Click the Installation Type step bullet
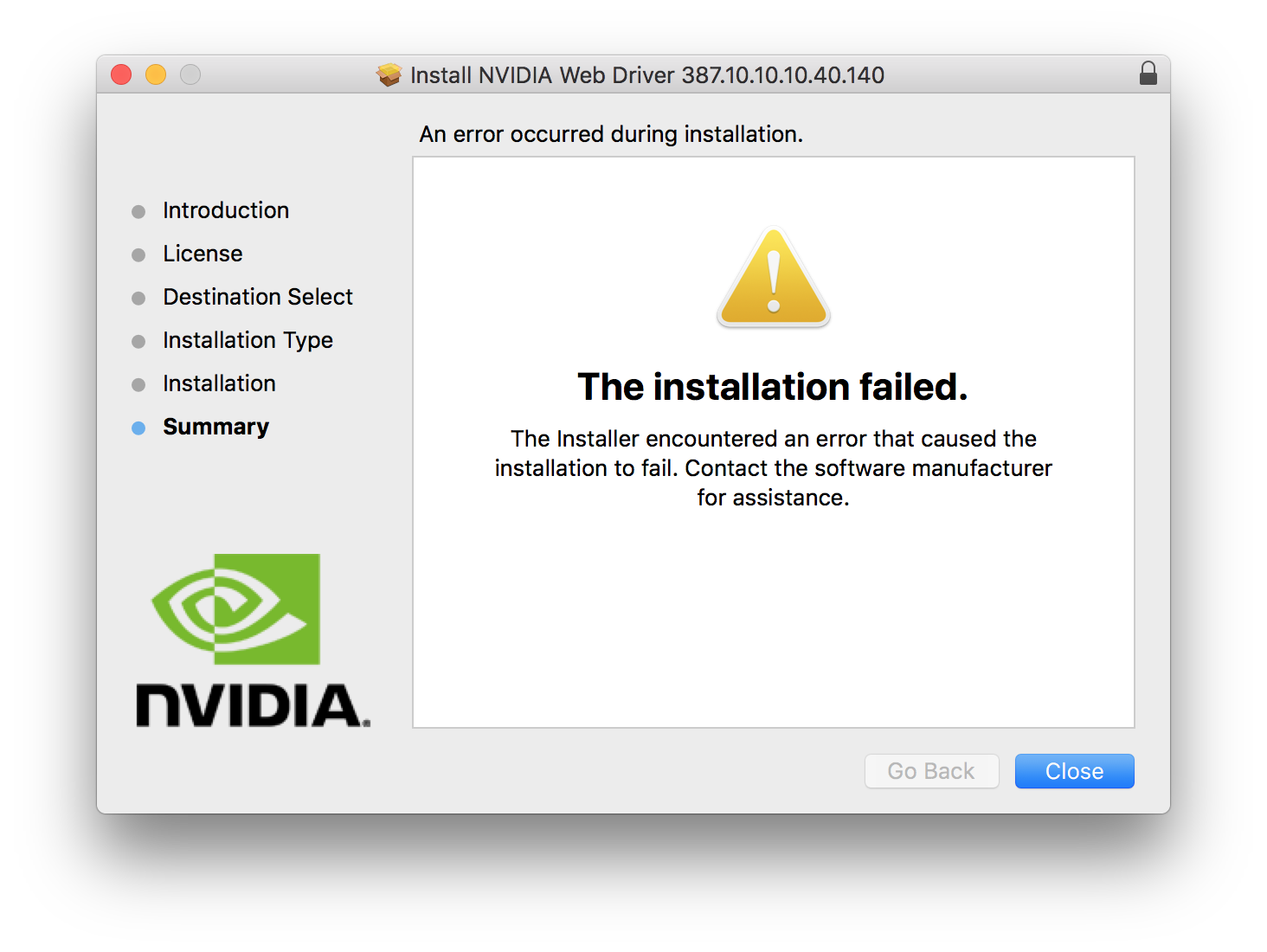1267x952 pixels. coord(138,342)
